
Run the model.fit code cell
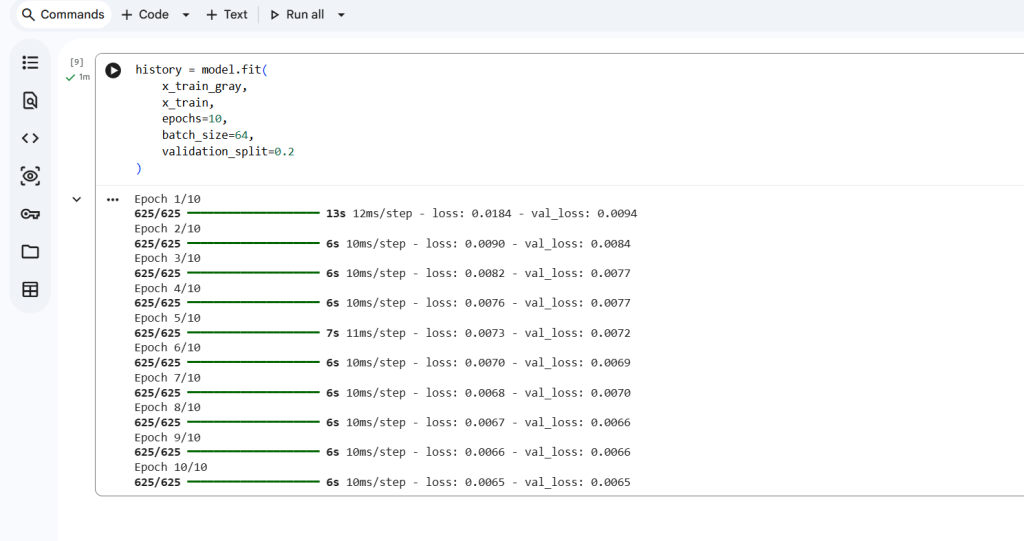113,70
